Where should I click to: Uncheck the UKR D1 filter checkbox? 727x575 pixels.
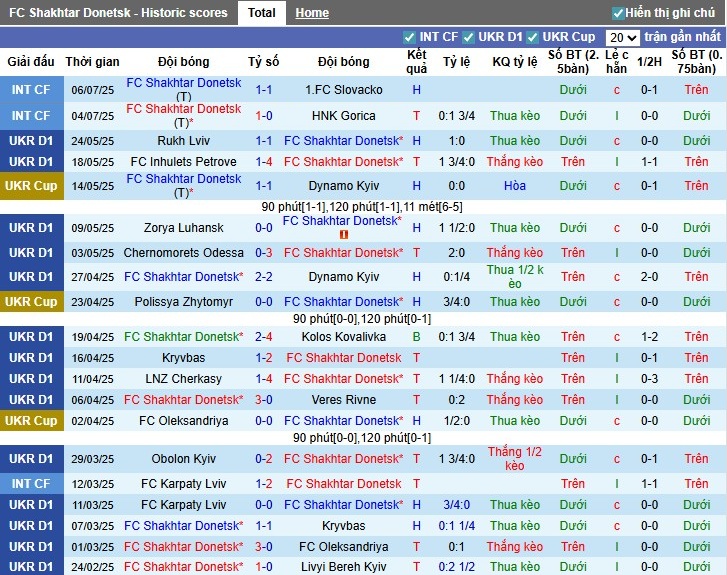[469, 37]
